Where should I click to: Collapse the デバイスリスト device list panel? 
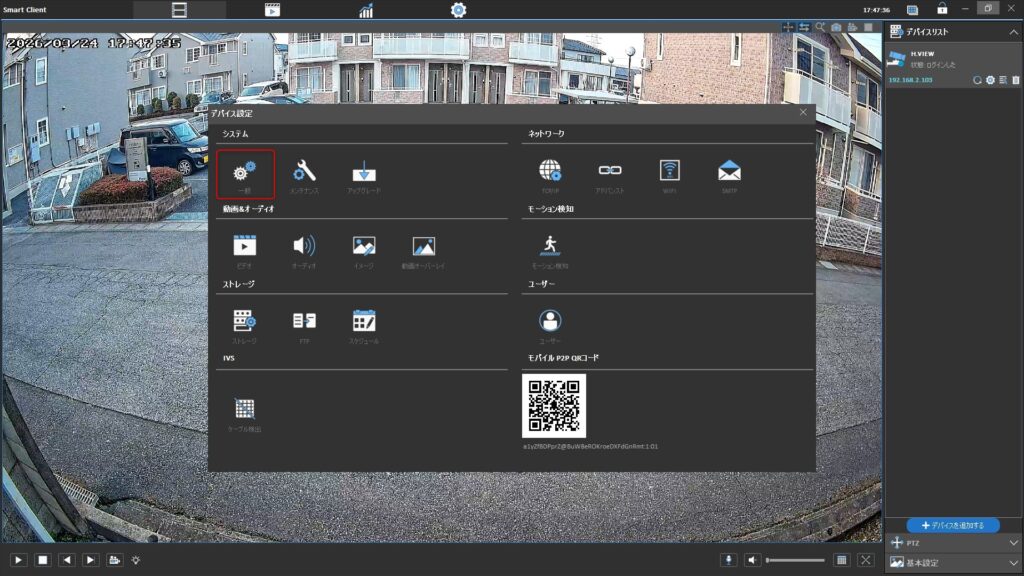(x=1013, y=32)
